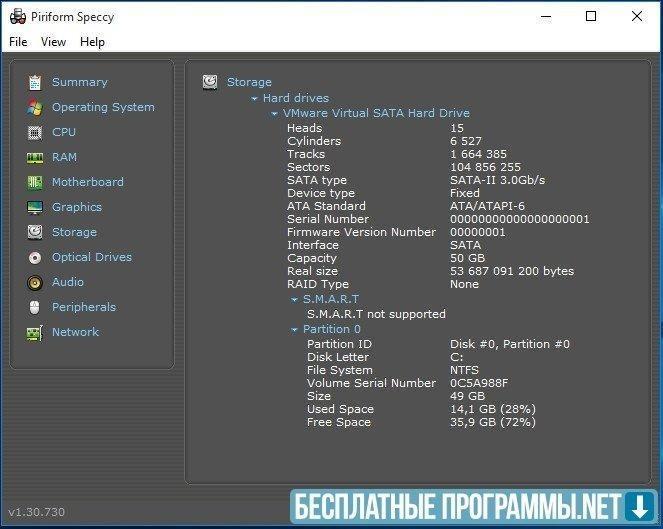Image resolution: width=663 pixels, height=529 pixels.
Task: Show the RAM section
Action: pos(64,157)
